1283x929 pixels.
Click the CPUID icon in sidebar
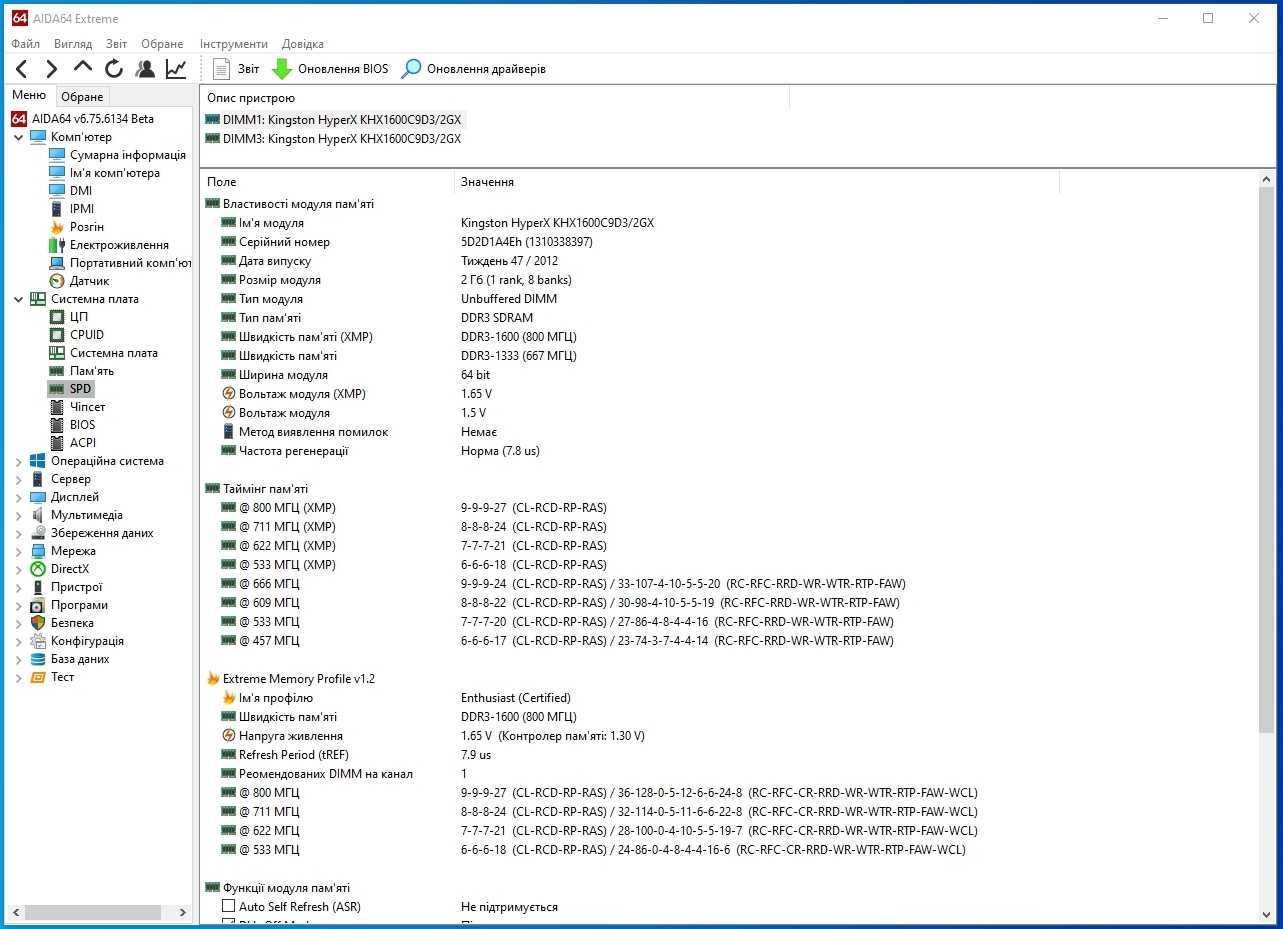57,335
